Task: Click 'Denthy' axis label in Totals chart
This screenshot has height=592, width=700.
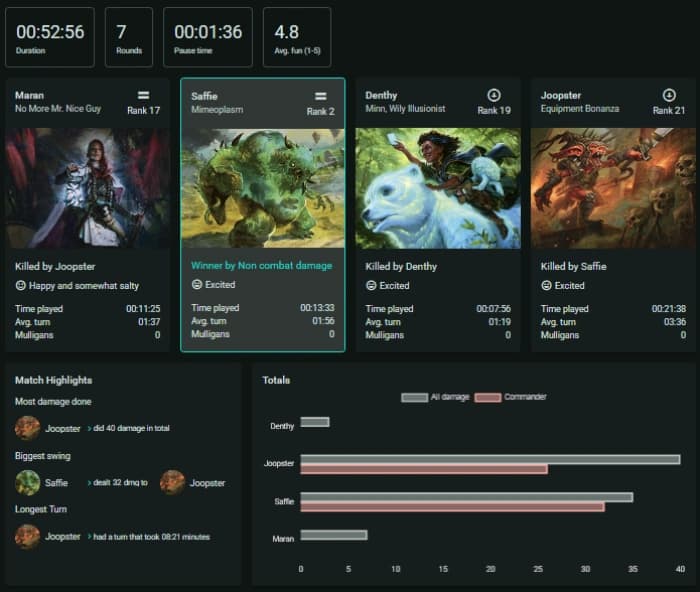Action: point(282,426)
